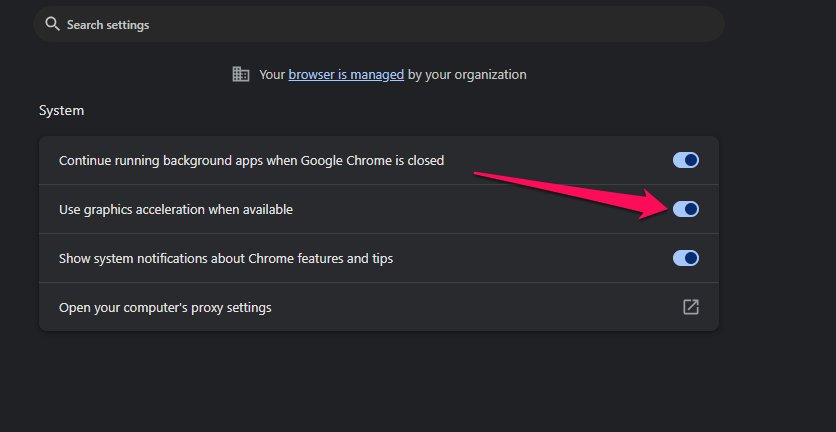Click the System section heading
The width and height of the screenshot is (836, 432).
coord(61,110)
